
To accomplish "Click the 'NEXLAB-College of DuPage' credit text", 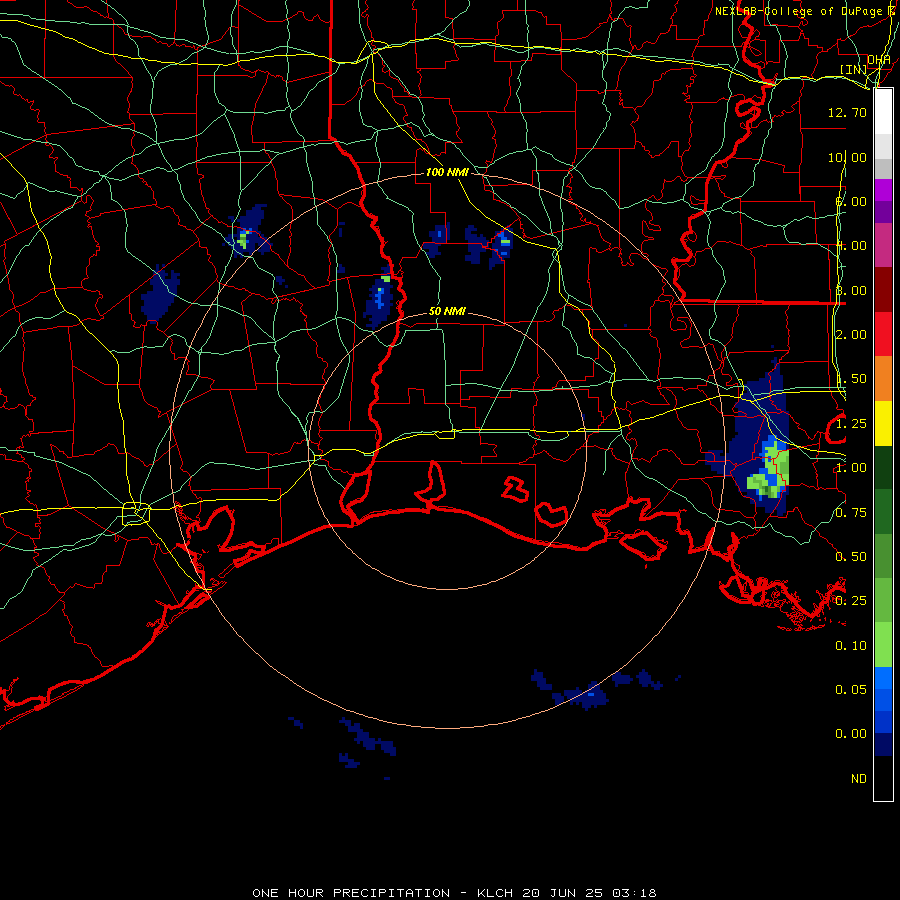I will (x=800, y=11).
